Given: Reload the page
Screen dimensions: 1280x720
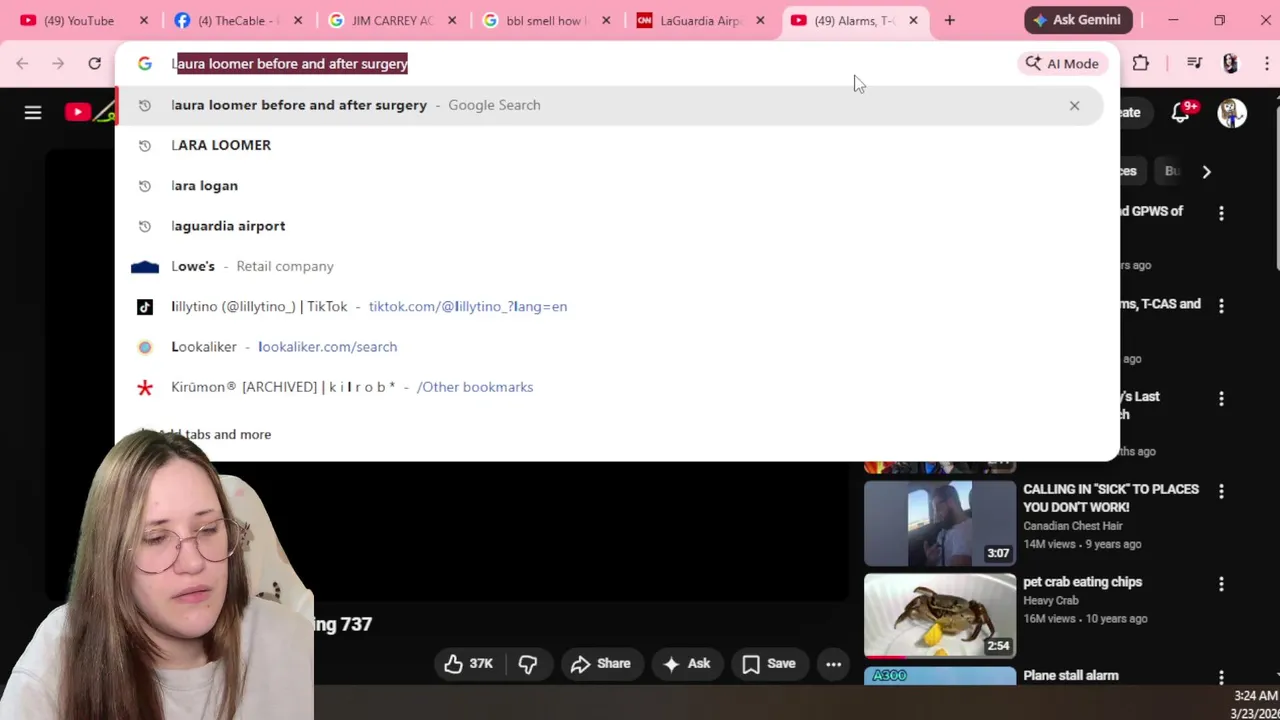Looking at the screenshot, I should [x=94, y=64].
